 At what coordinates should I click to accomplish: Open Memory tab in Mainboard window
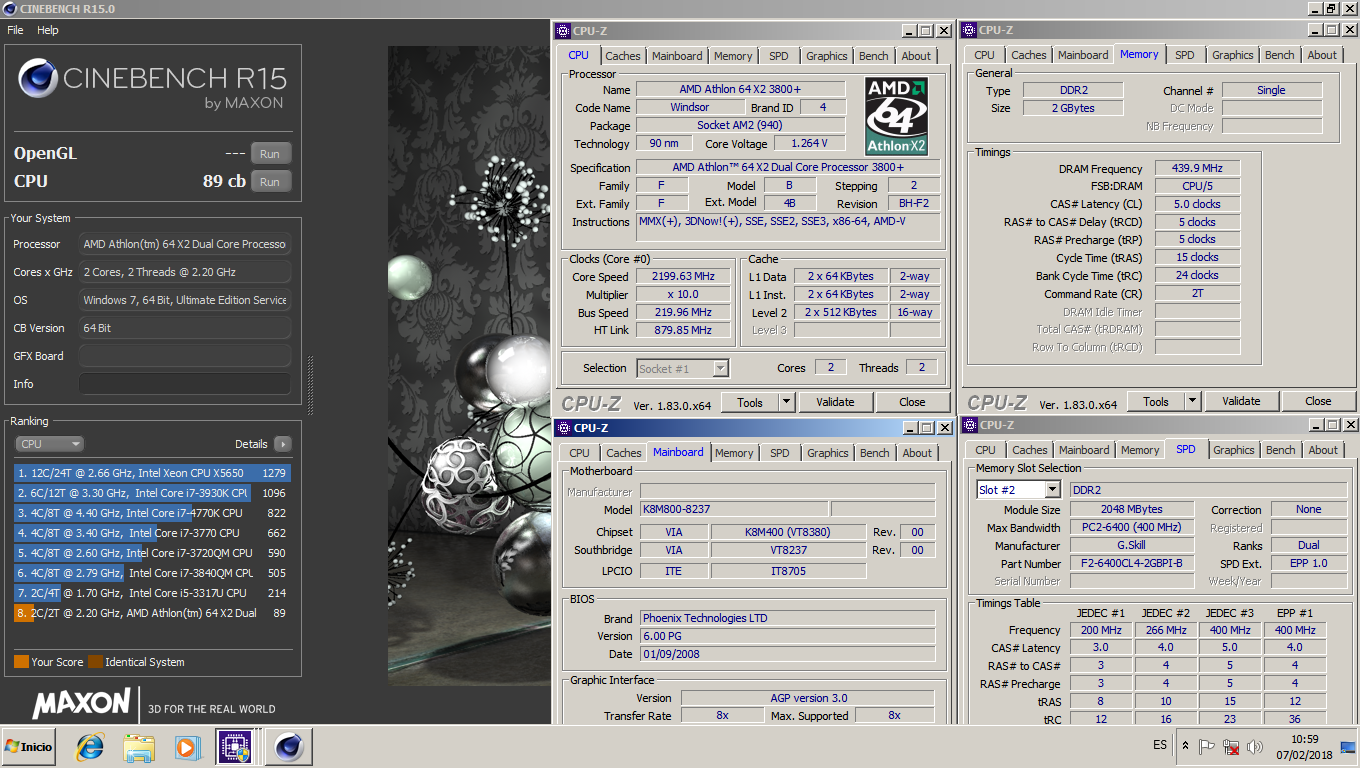734,453
